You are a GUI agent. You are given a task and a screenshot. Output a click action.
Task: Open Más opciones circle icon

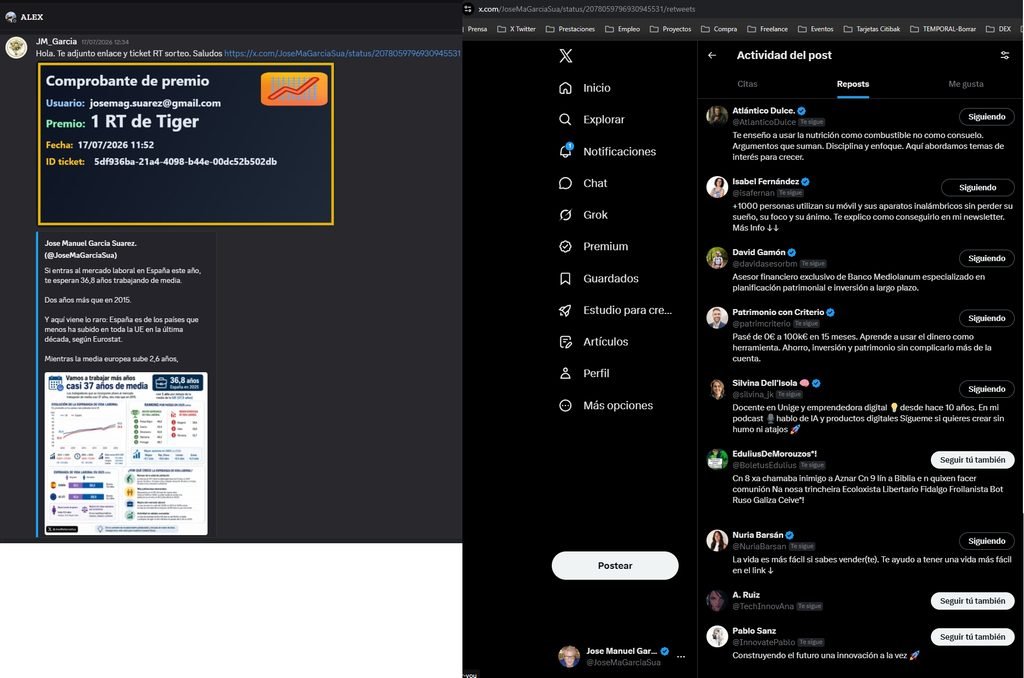tap(566, 406)
